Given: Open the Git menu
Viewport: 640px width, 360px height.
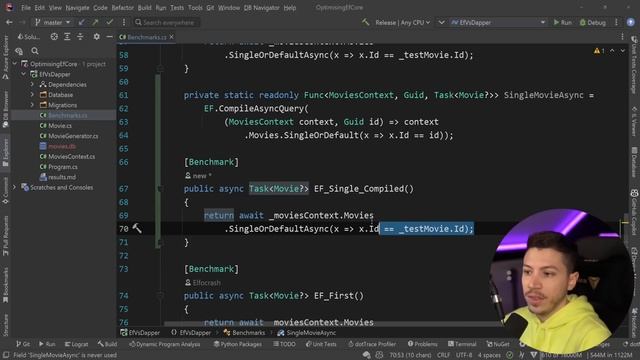Looking at the screenshot, I should point(210,8).
